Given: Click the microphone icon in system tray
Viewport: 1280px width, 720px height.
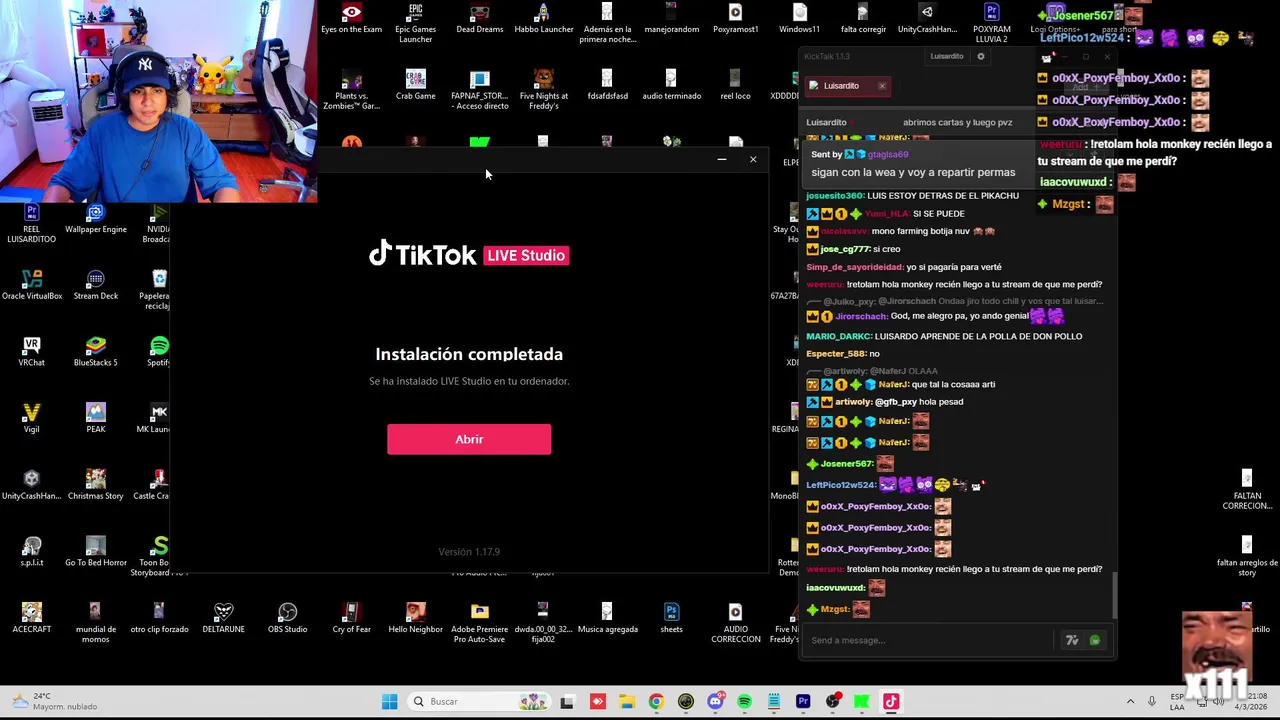Looking at the screenshot, I should tap(1152, 702).
